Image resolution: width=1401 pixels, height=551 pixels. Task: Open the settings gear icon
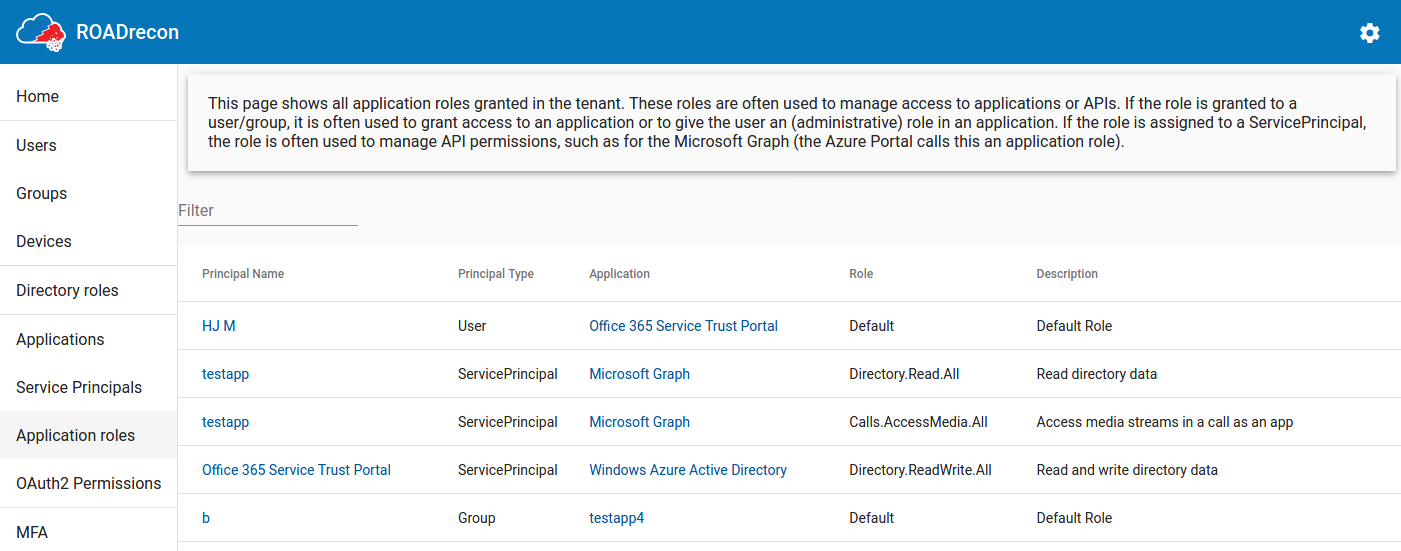1369,33
